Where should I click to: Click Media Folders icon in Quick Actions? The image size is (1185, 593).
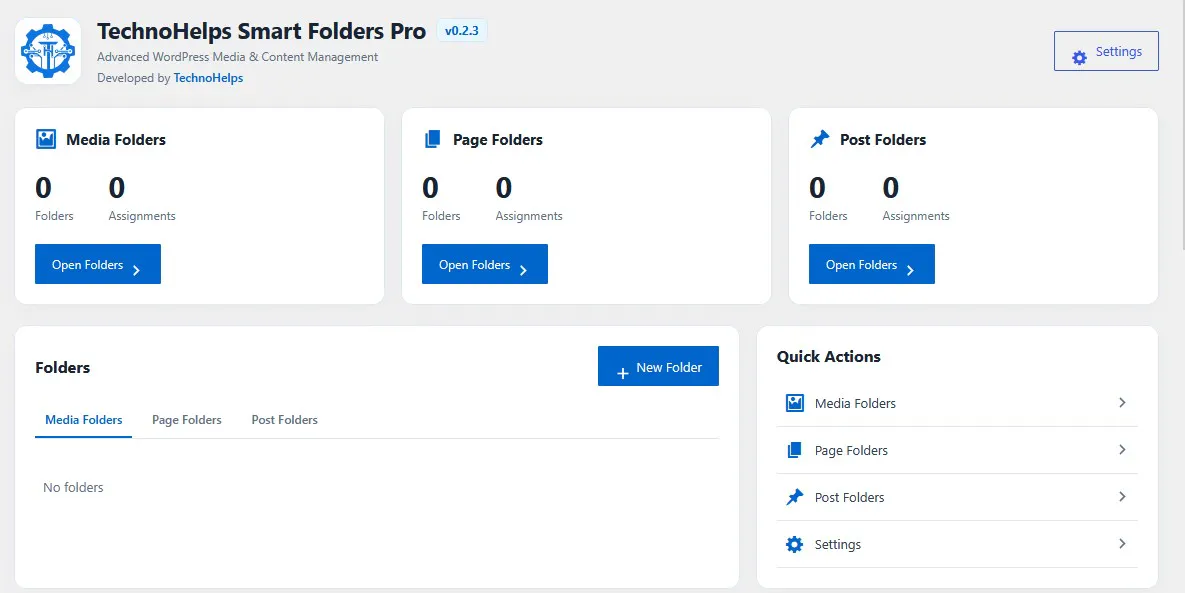[x=794, y=403]
